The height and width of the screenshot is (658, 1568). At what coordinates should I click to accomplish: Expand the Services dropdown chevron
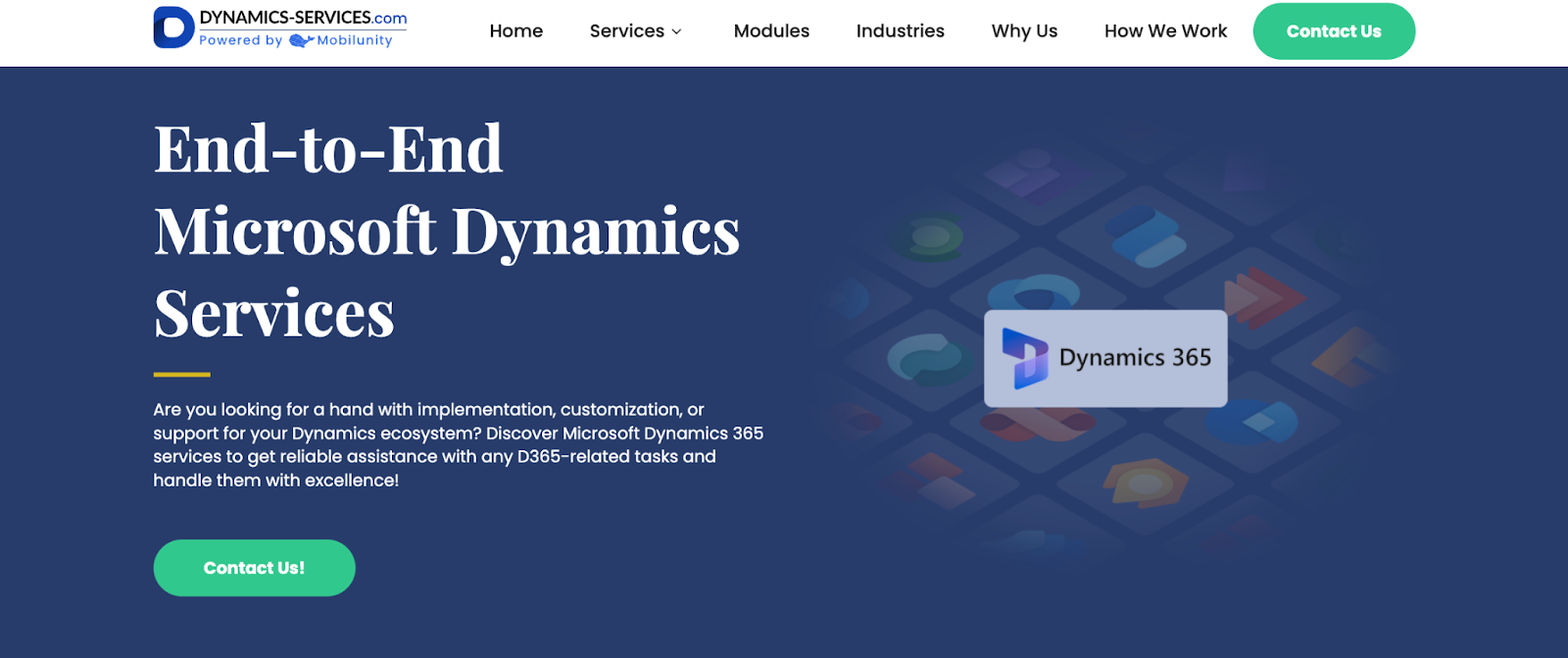pos(676,31)
